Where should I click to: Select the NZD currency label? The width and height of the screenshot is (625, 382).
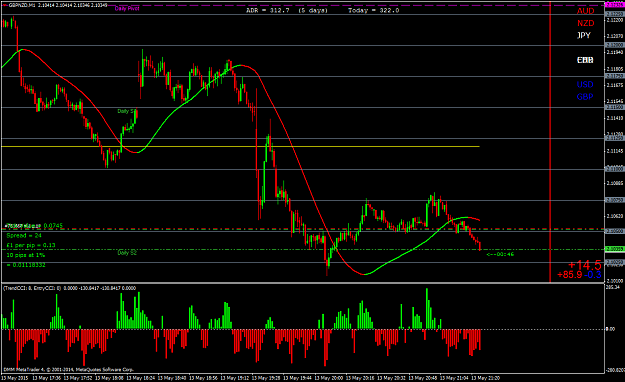(586, 23)
